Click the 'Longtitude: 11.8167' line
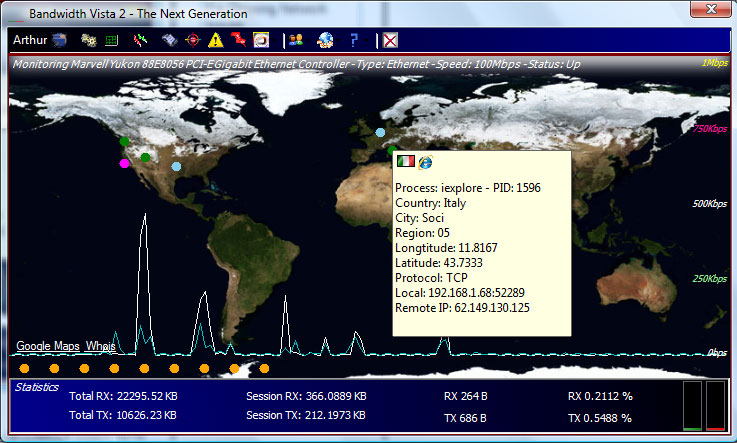737x443 pixels. 446,248
